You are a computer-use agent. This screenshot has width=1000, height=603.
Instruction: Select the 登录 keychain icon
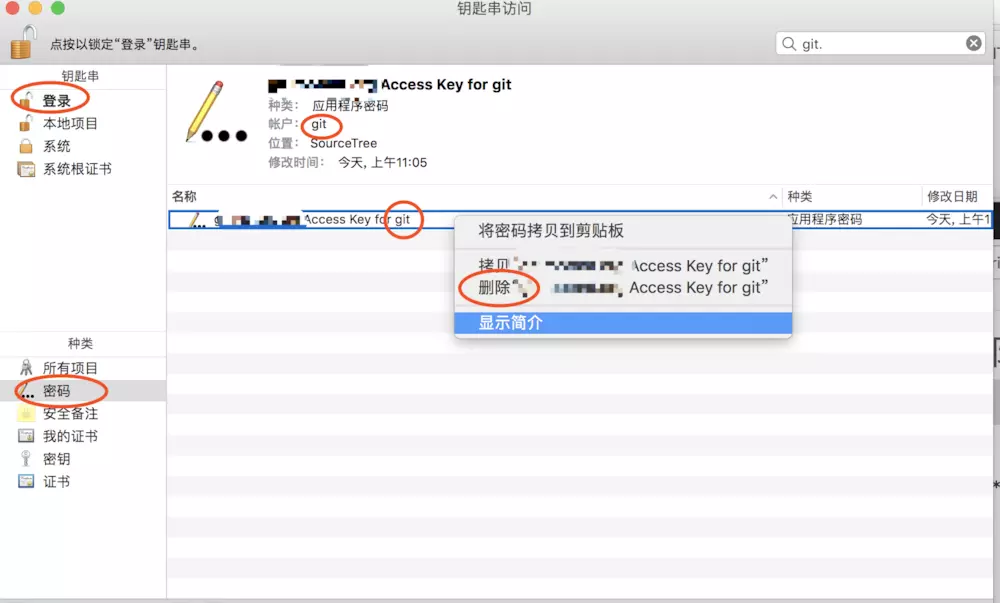26,101
